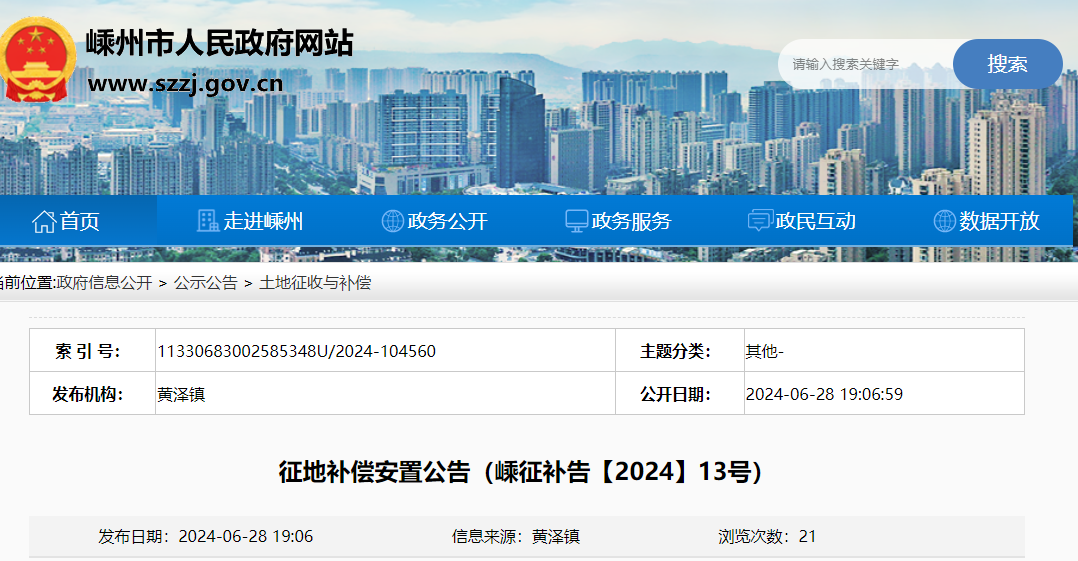Image resolution: width=1078 pixels, height=561 pixels.
Task: Click the 嵊州市人民政府网站 site title
Action: [x=219, y=42]
